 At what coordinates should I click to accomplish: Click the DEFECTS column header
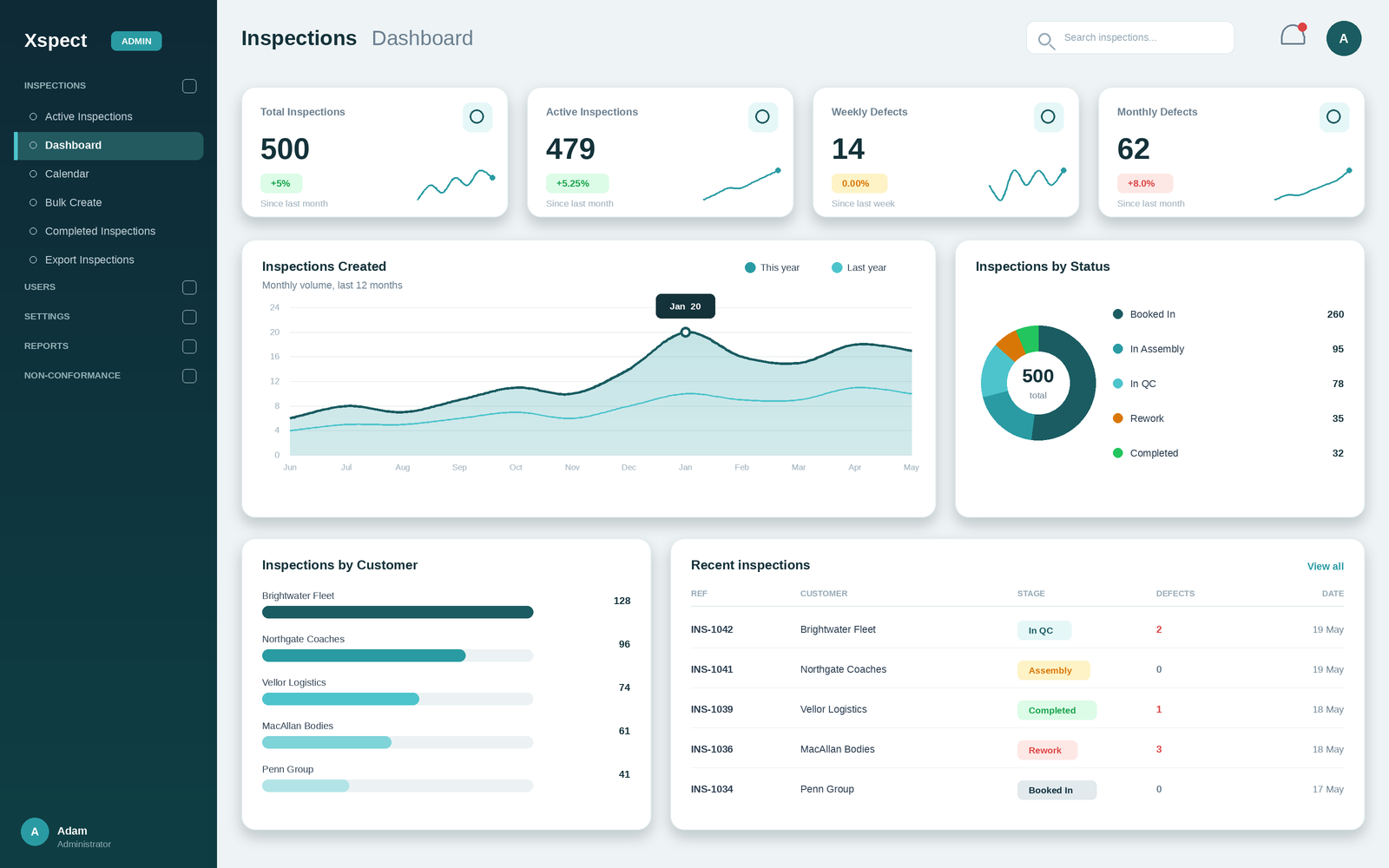1175,594
